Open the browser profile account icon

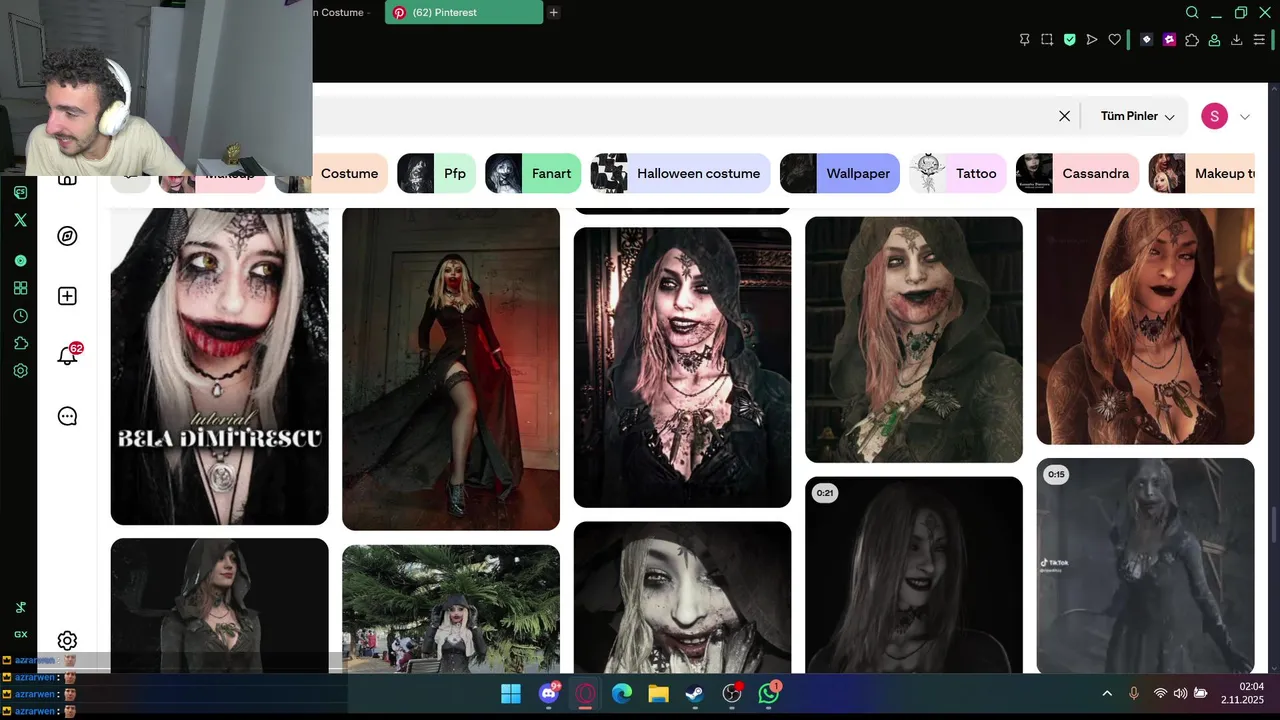pyautogui.click(x=1214, y=40)
